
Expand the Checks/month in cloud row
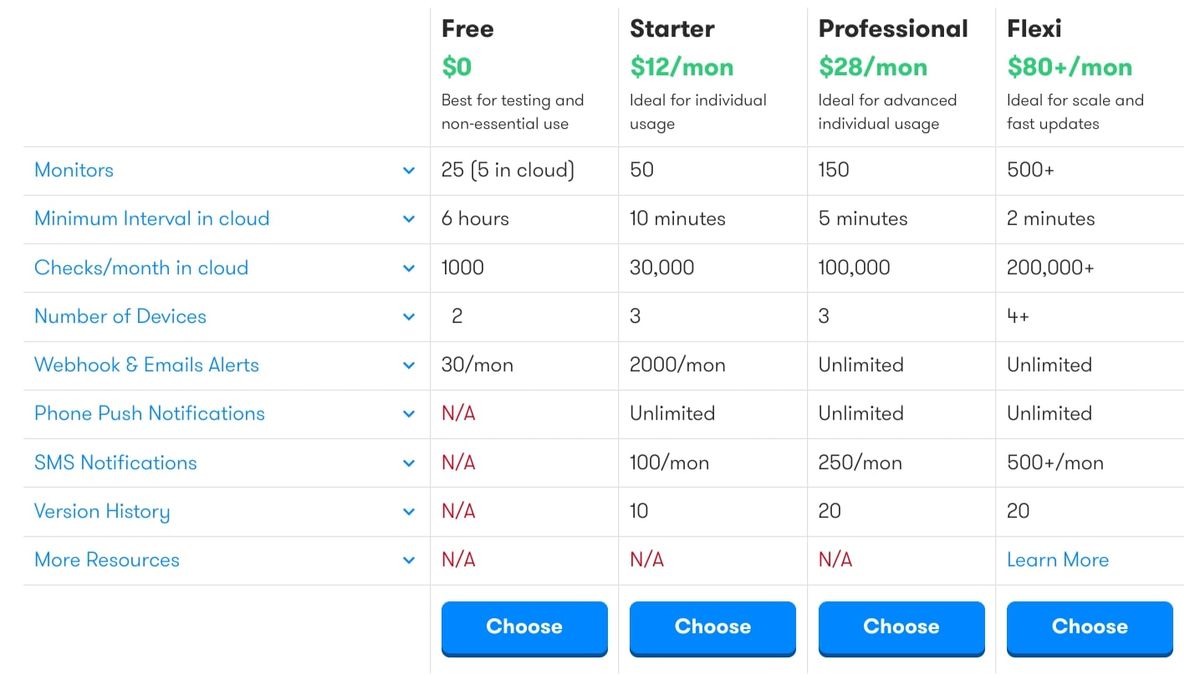409,268
